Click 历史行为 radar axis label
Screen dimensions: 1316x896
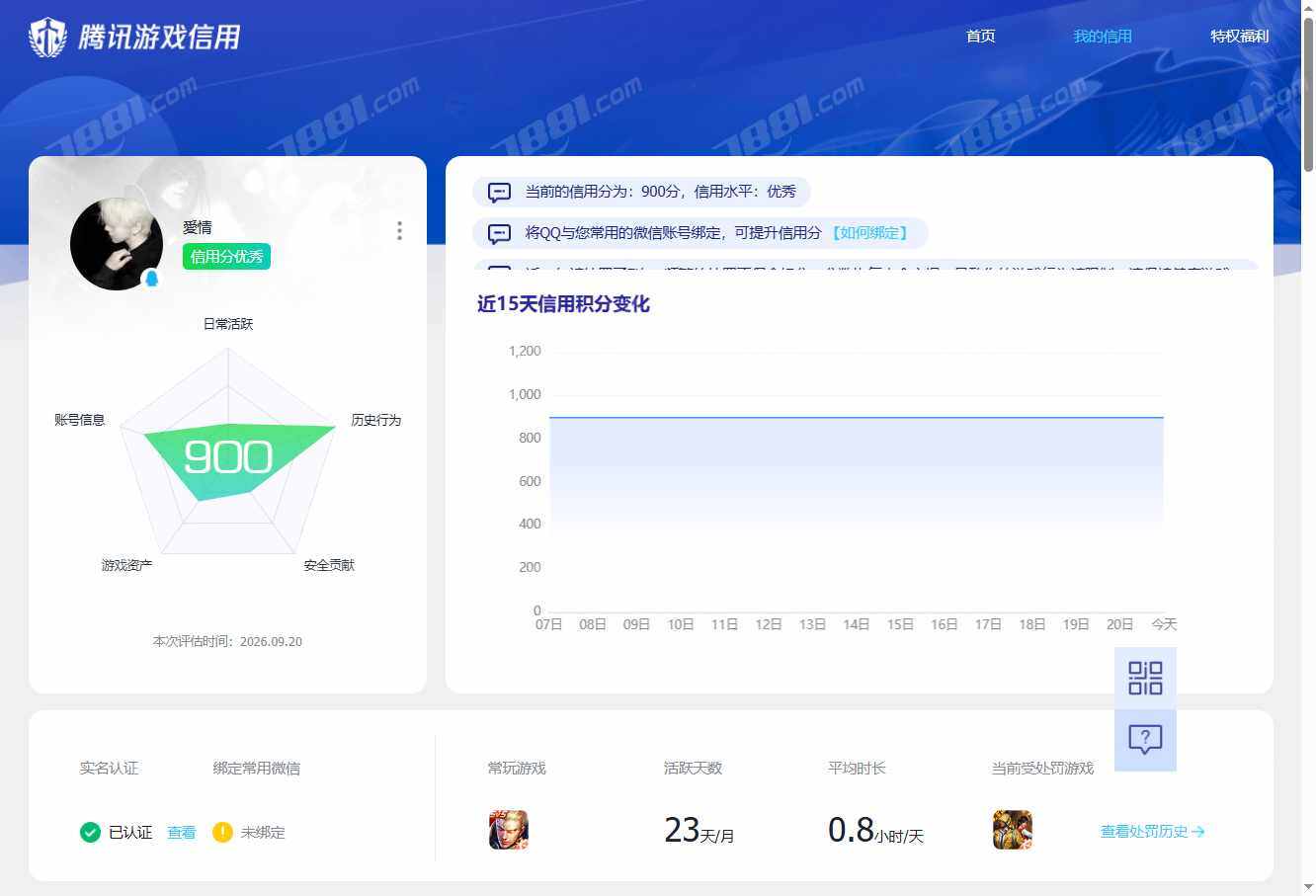click(376, 420)
